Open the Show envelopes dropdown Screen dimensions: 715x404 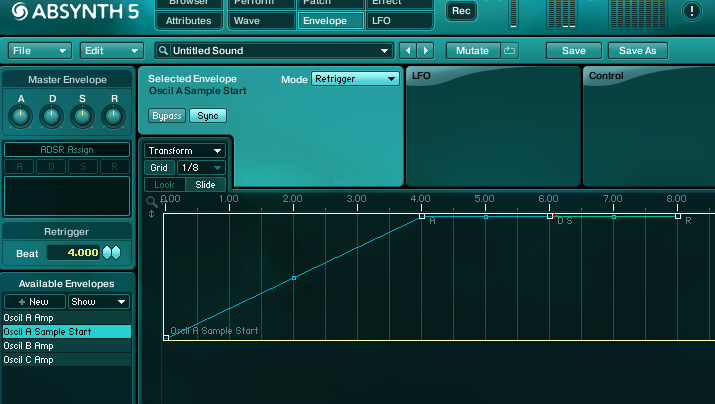(x=98, y=302)
